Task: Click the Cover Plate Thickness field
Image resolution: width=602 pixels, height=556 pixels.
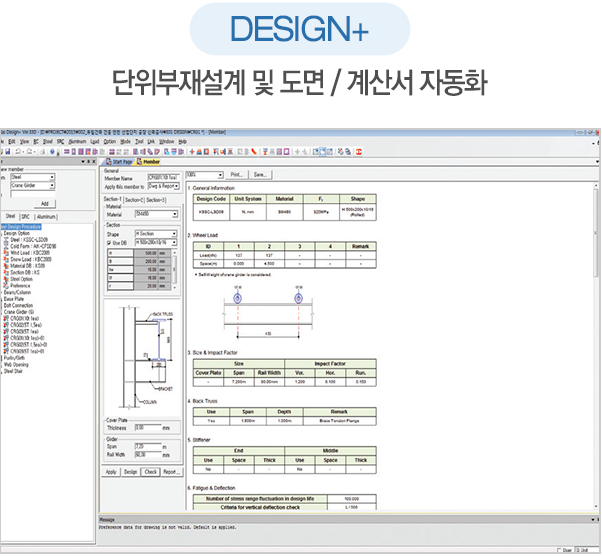Action: tap(148, 428)
